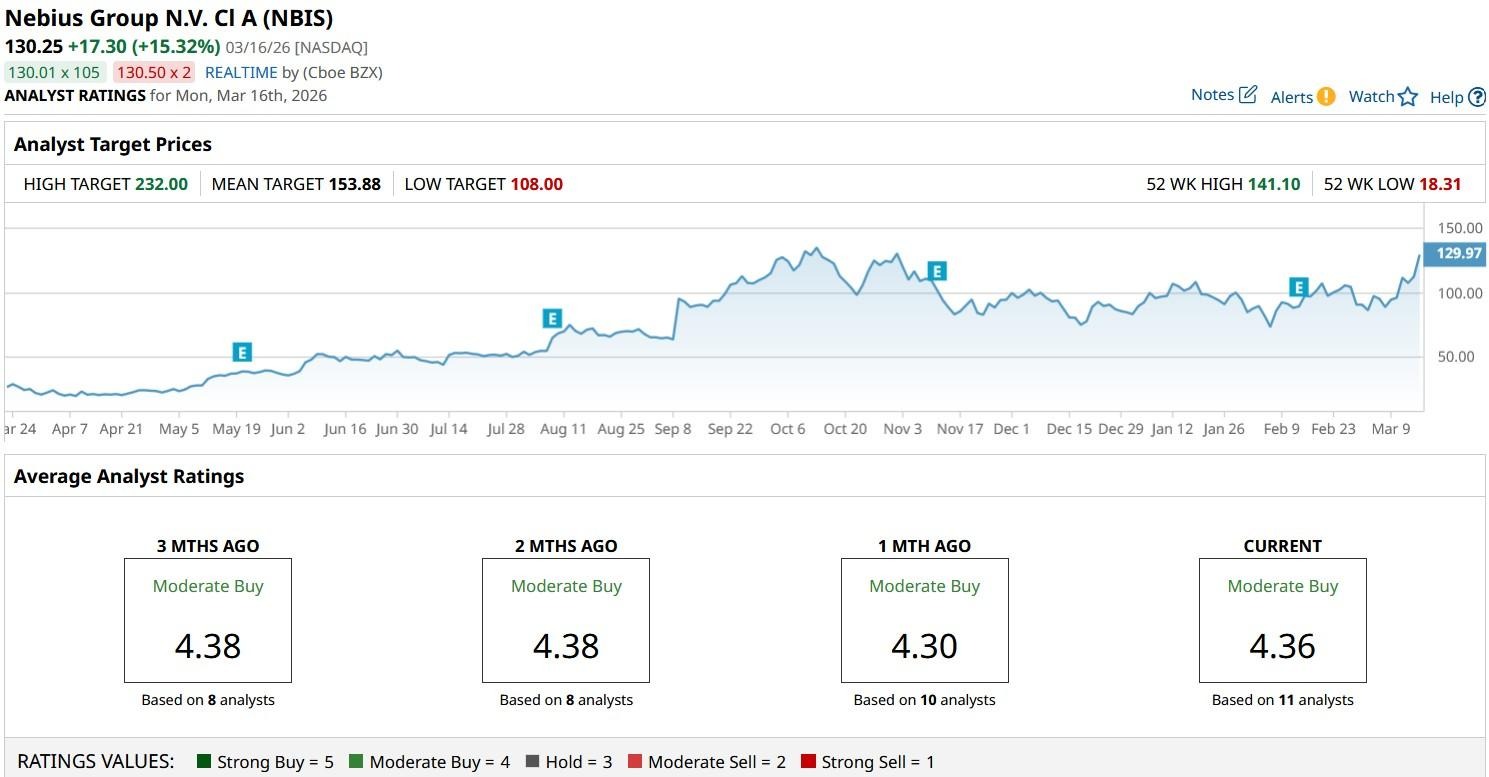Click the ANALYST RATINGS label
Viewport: 1489px width, 777px height.
[75, 96]
